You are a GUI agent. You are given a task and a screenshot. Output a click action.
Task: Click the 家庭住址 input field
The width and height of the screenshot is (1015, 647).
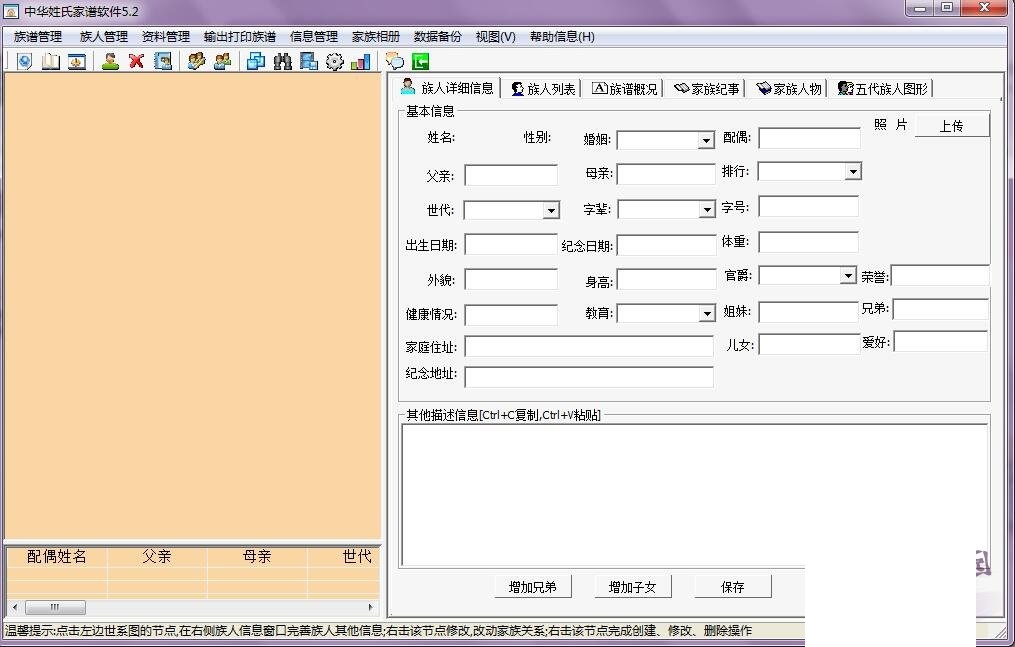589,347
